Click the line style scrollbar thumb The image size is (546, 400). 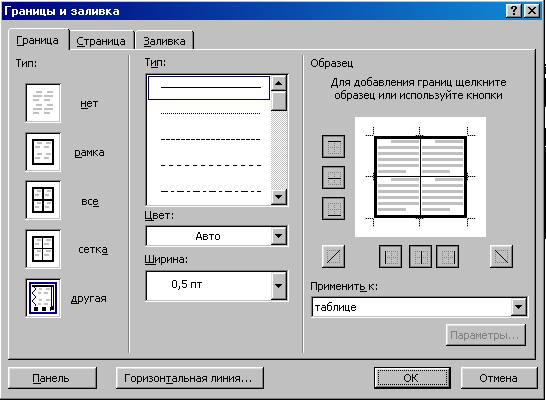pos(279,101)
